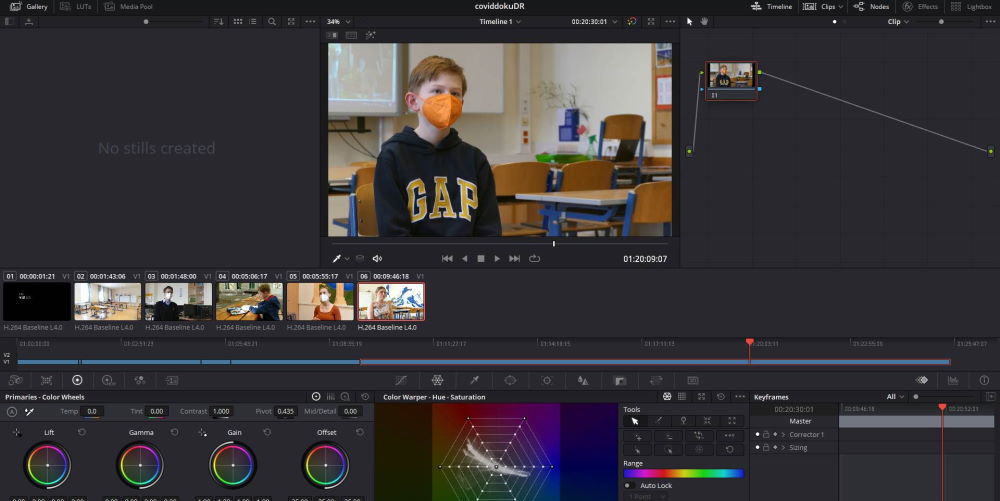Switch to the Media Pool

pos(128,6)
